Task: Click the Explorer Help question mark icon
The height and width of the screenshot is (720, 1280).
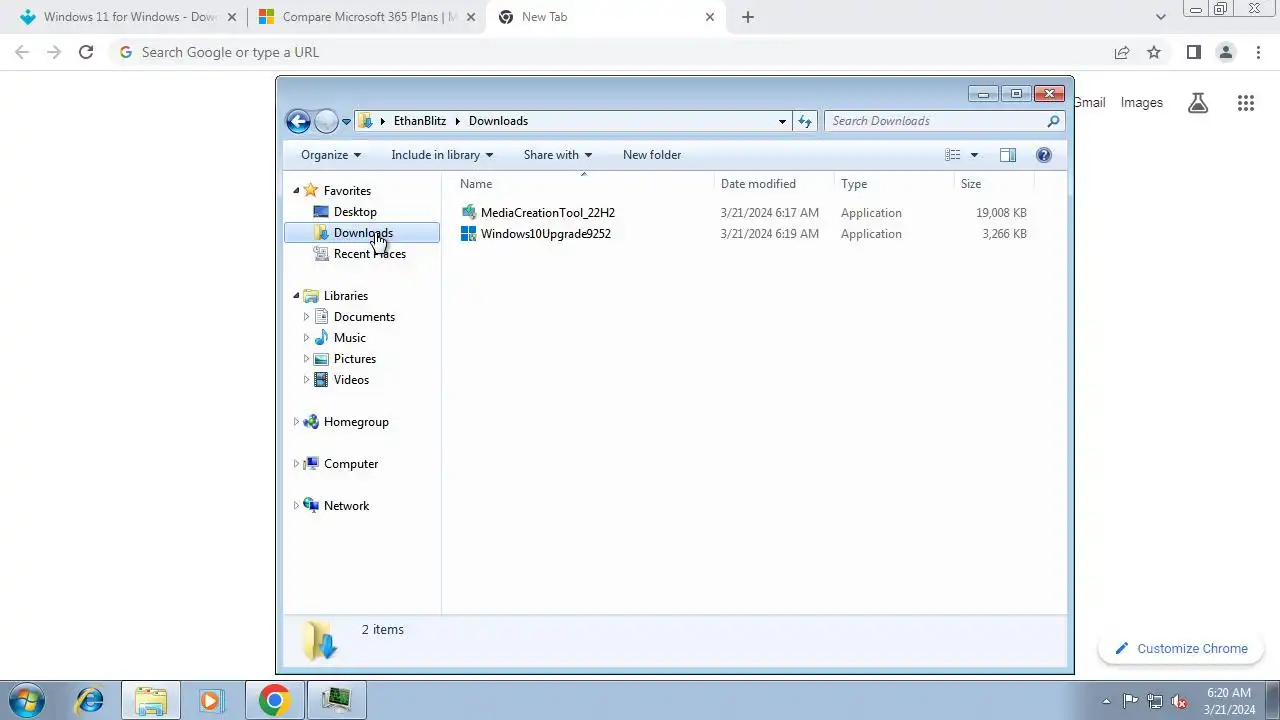Action: point(1044,155)
